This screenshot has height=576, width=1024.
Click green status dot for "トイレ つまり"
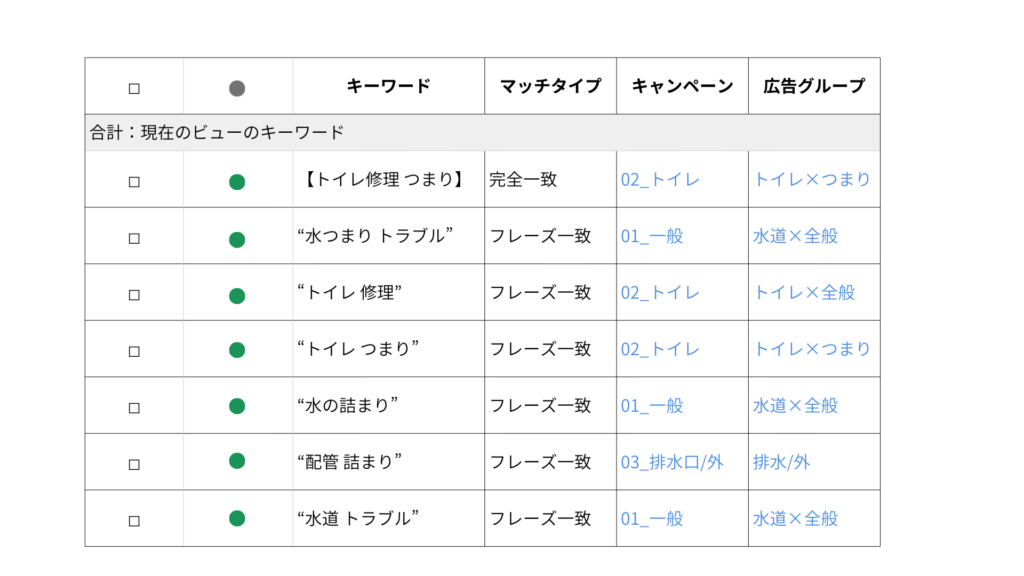[x=237, y=350]
